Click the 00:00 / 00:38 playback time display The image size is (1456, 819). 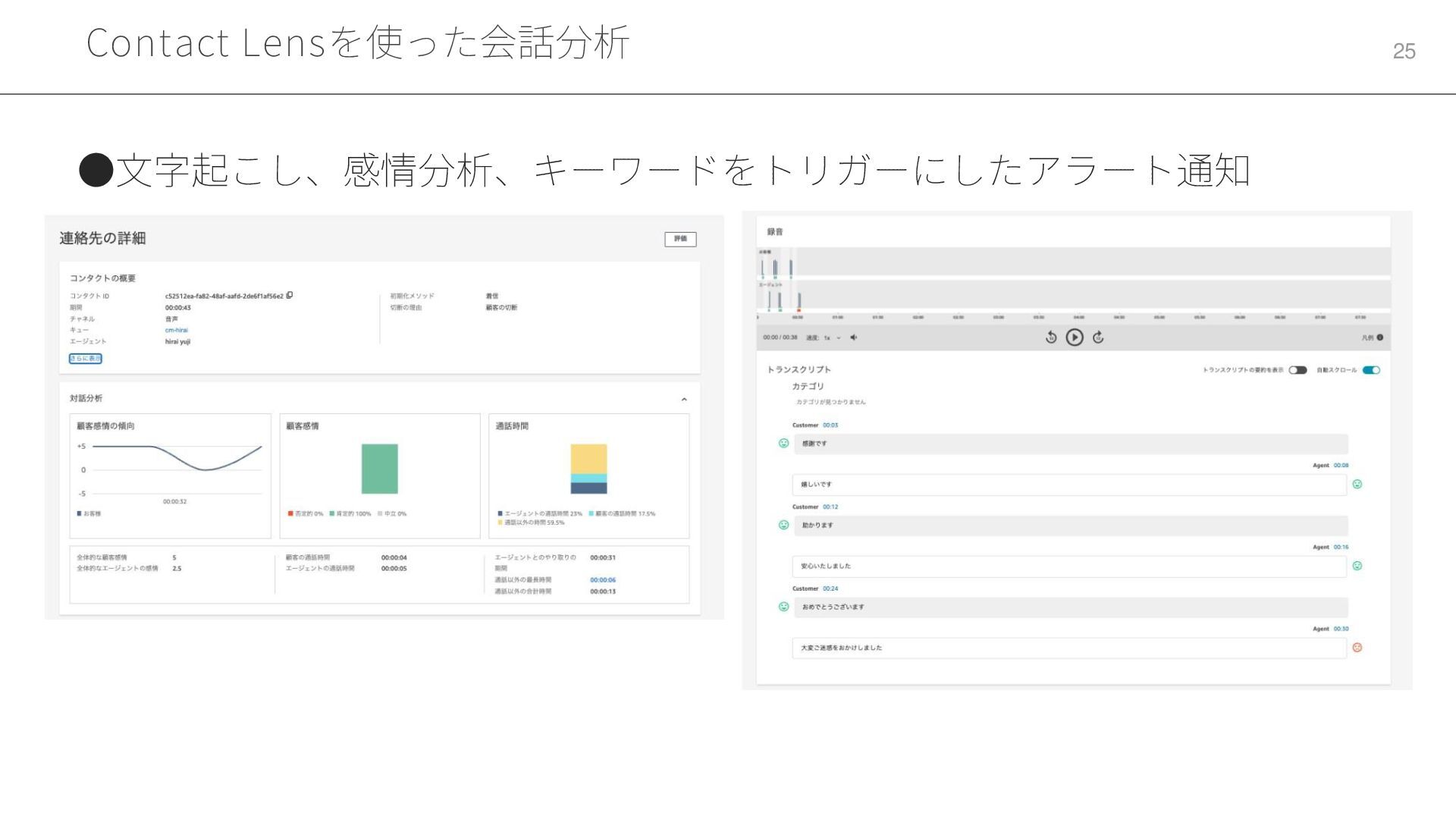click(x=780, y=337)
